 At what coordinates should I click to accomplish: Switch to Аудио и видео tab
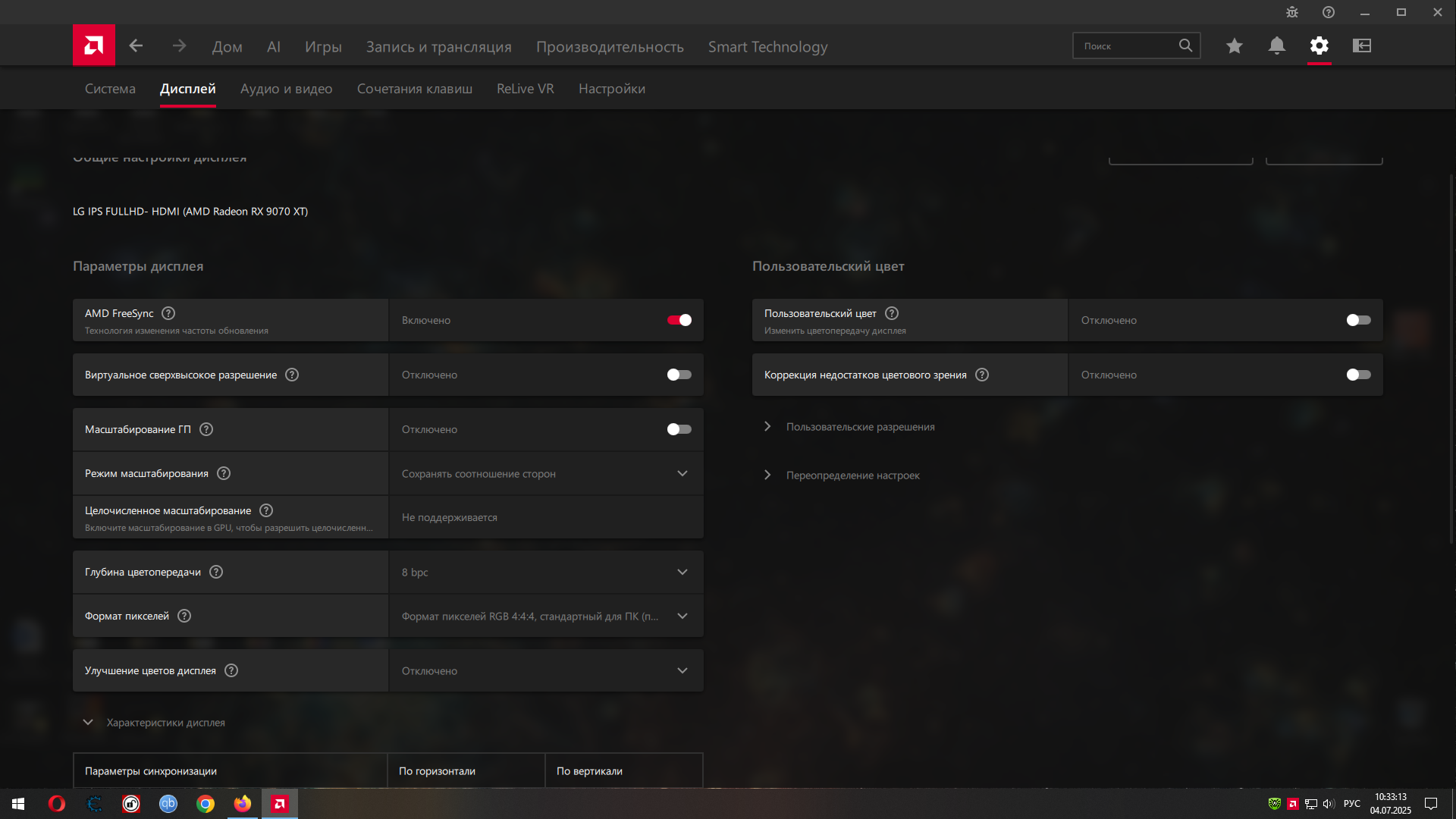point(287,89)
